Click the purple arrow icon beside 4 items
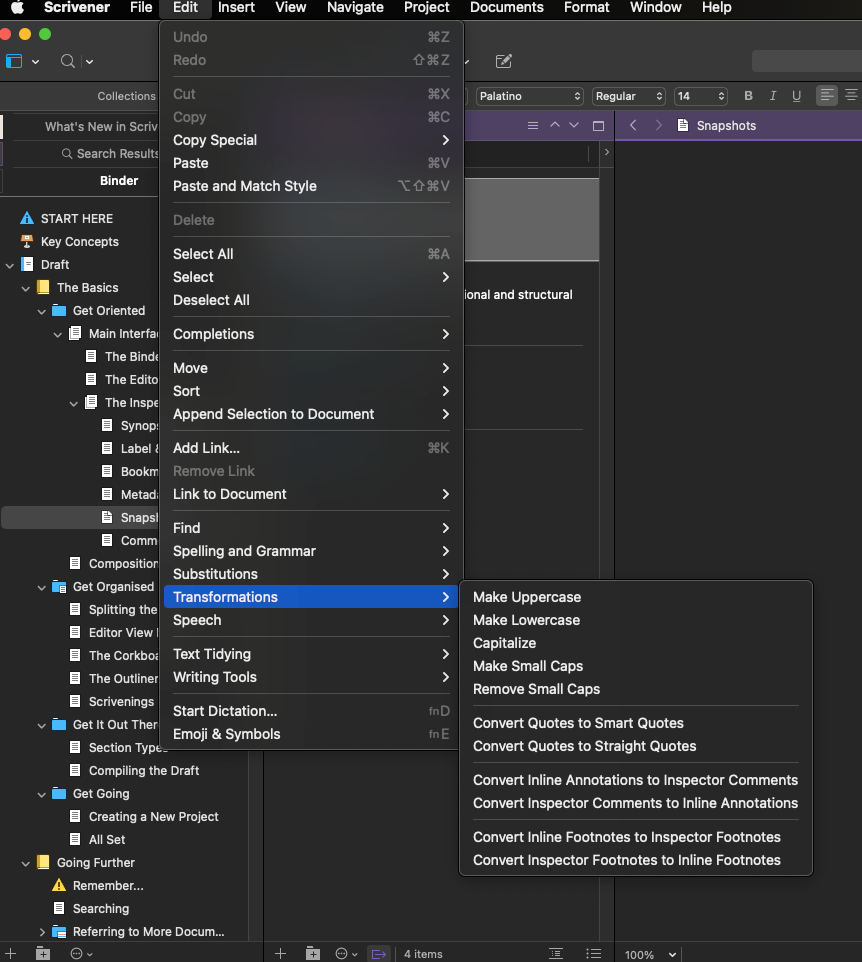The image size is (862, 962). pyautogui.click(x=379, y=954)
